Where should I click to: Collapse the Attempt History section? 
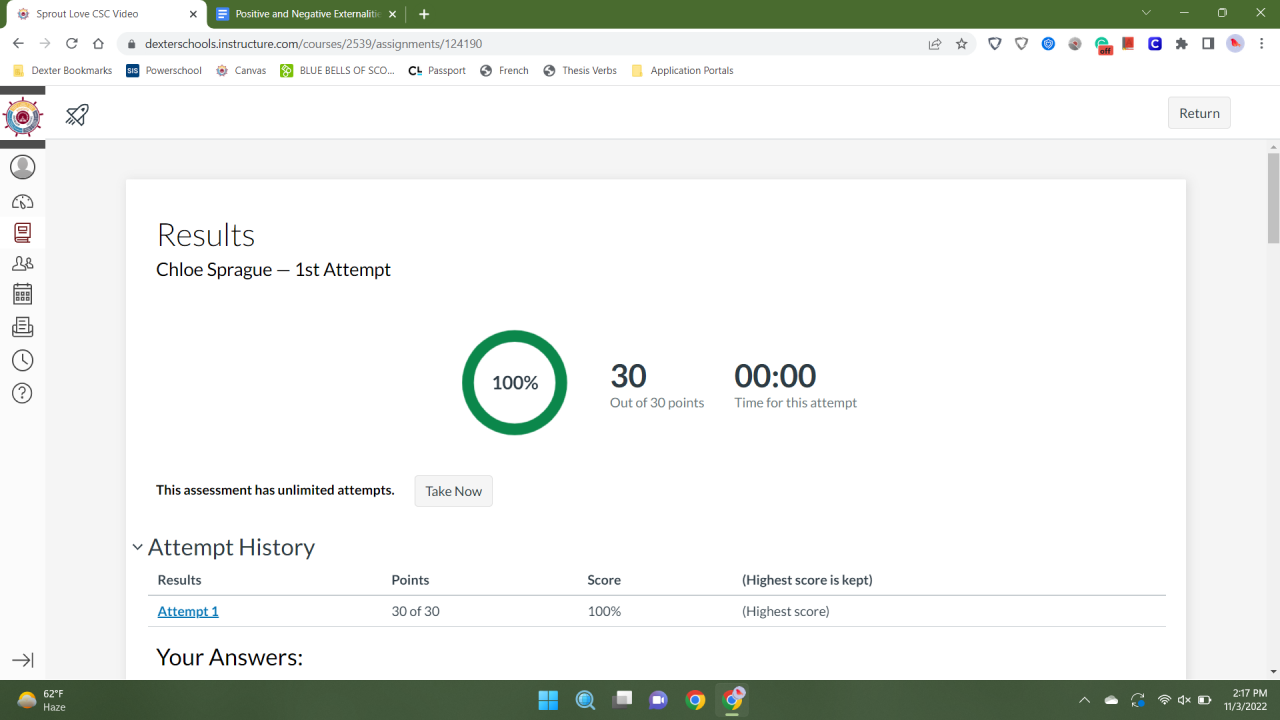[x=137, y=547]
